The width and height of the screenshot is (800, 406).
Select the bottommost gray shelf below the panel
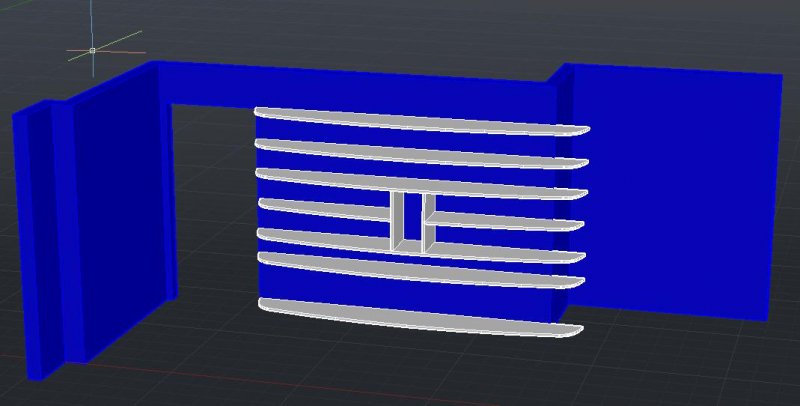(420, 317)
